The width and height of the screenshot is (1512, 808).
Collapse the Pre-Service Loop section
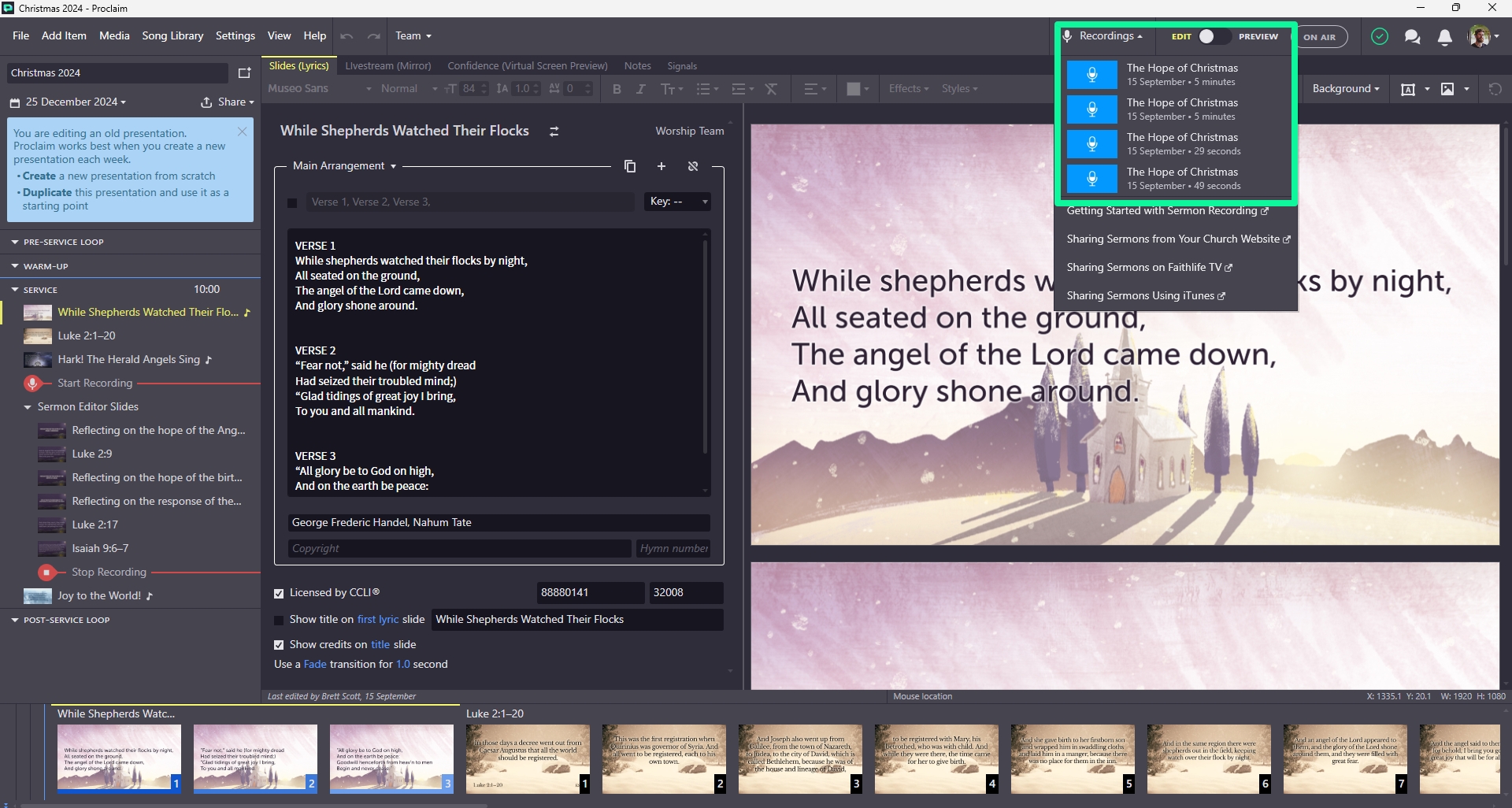(x=15, y=243)
